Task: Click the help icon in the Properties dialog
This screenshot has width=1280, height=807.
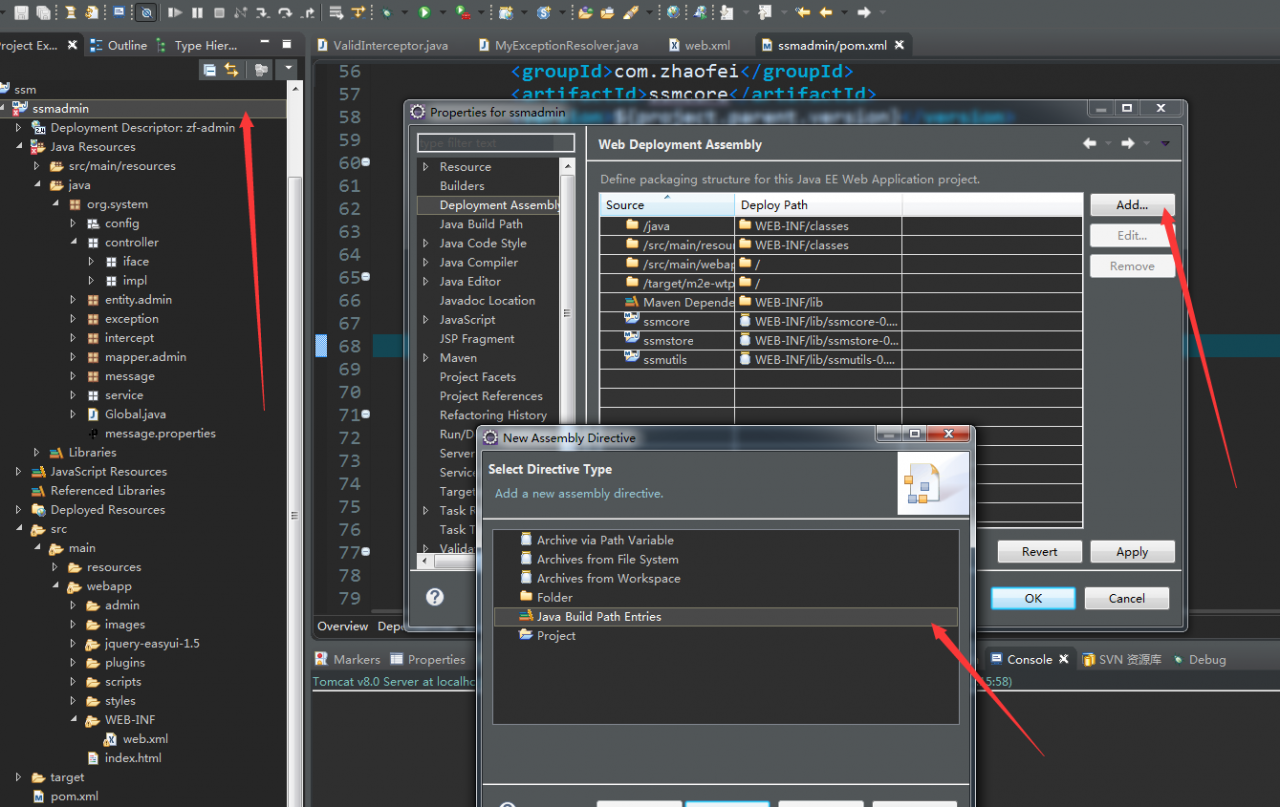Action: 434,595
